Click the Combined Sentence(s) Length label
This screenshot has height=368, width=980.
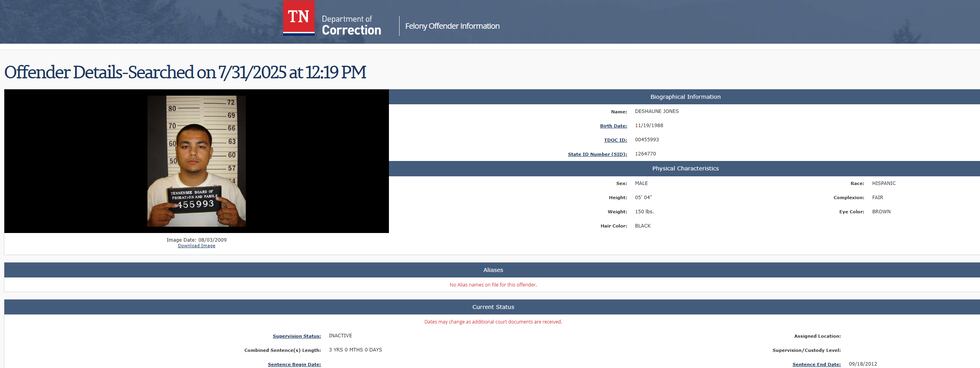click(282, 351)
